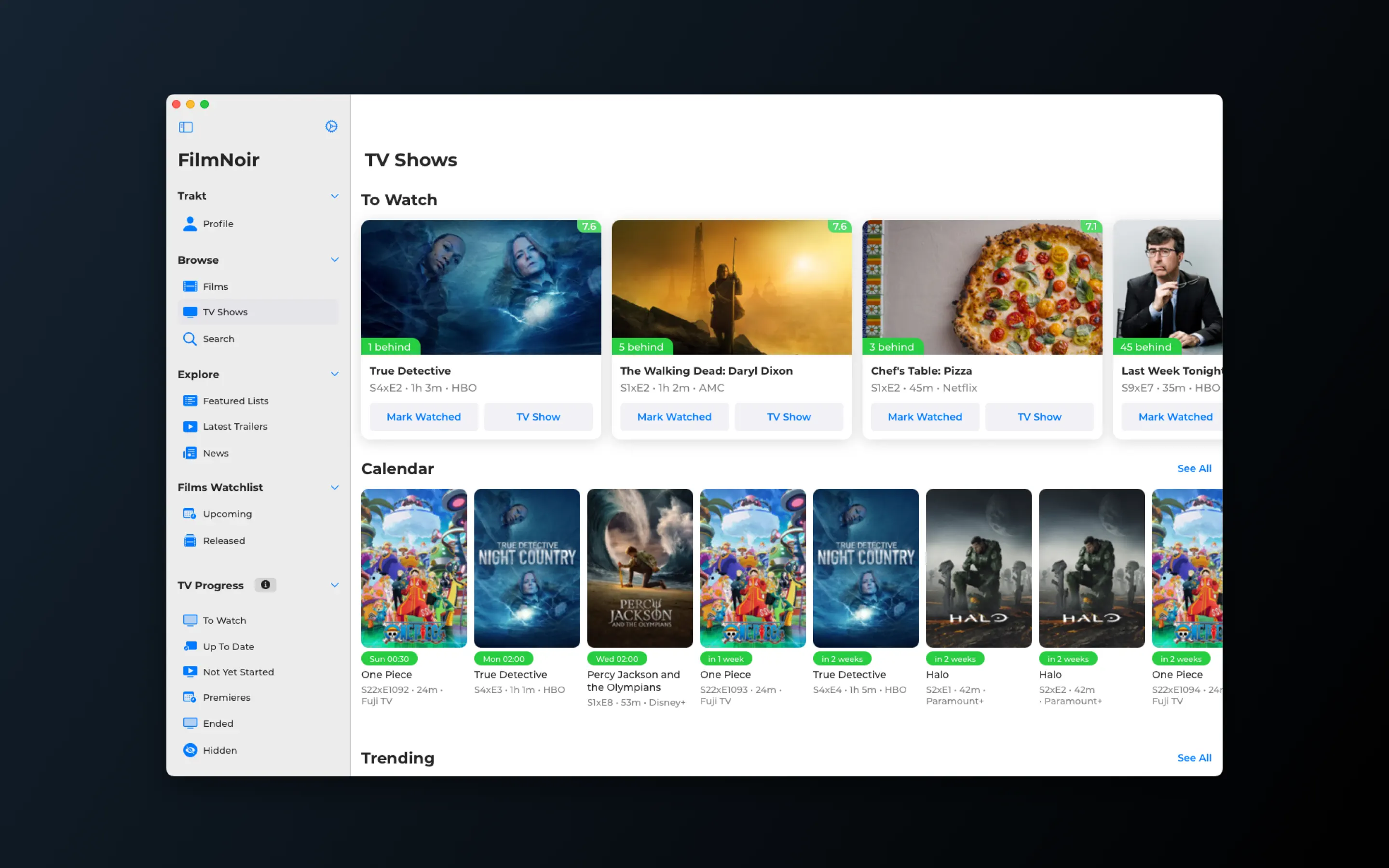Select the Films icon in Browse
Screen dimensions: 1389x868
click(x=190, y=286)
